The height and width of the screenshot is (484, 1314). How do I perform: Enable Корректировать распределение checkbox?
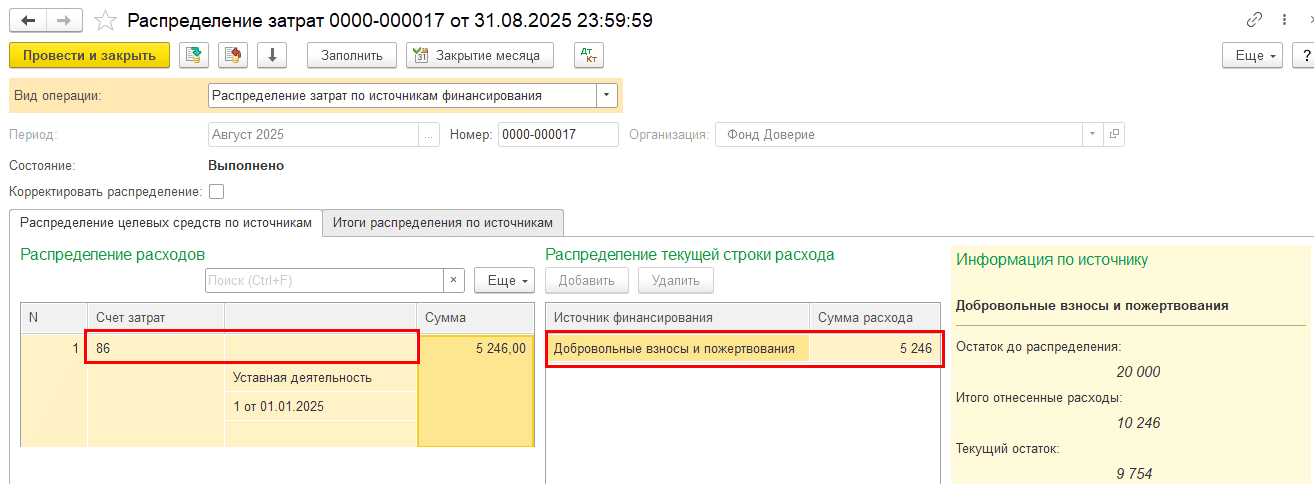tap(216, 191)
